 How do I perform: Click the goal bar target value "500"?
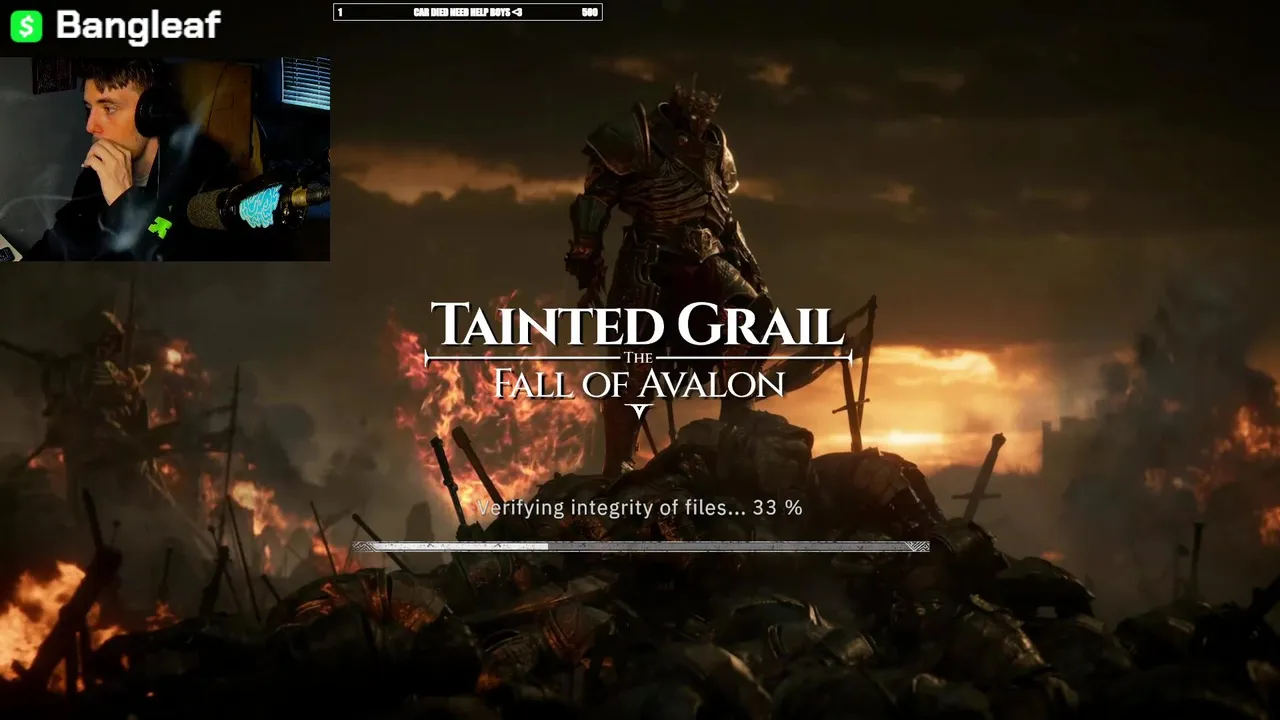pos(589,12)
